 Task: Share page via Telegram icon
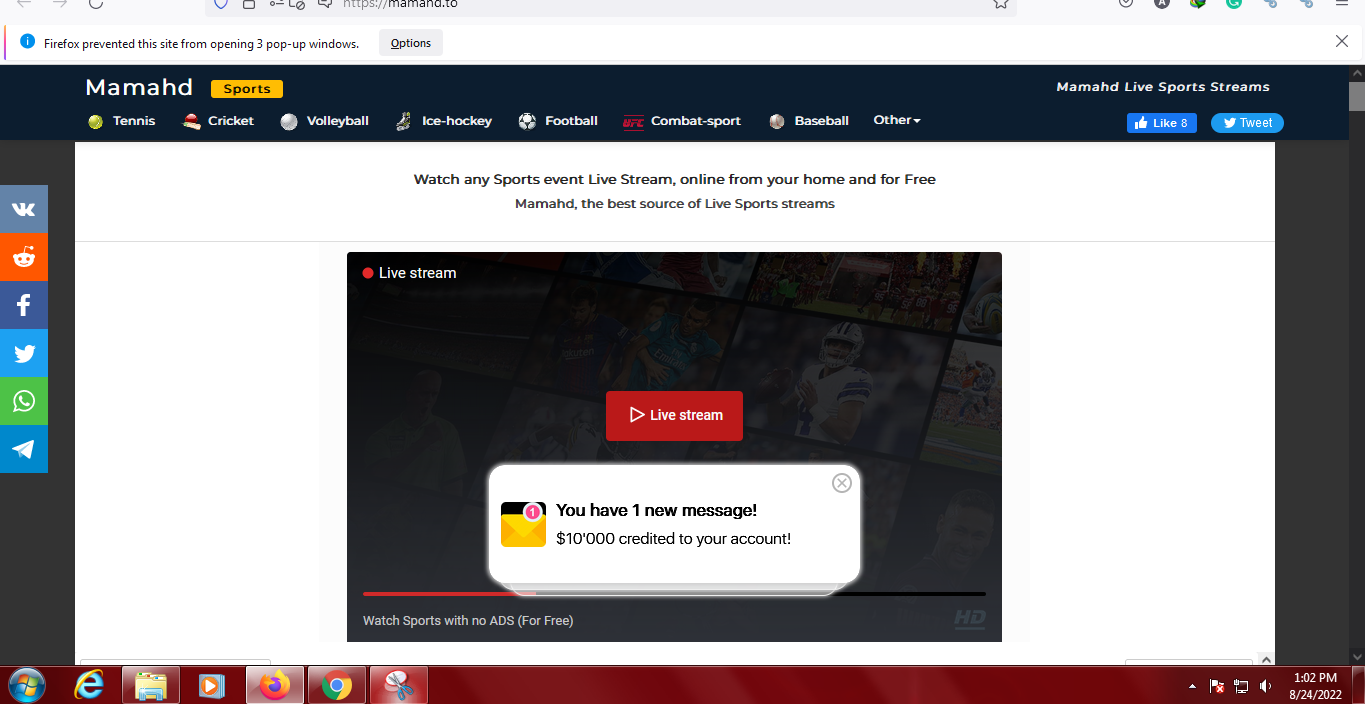click(24, 449)
